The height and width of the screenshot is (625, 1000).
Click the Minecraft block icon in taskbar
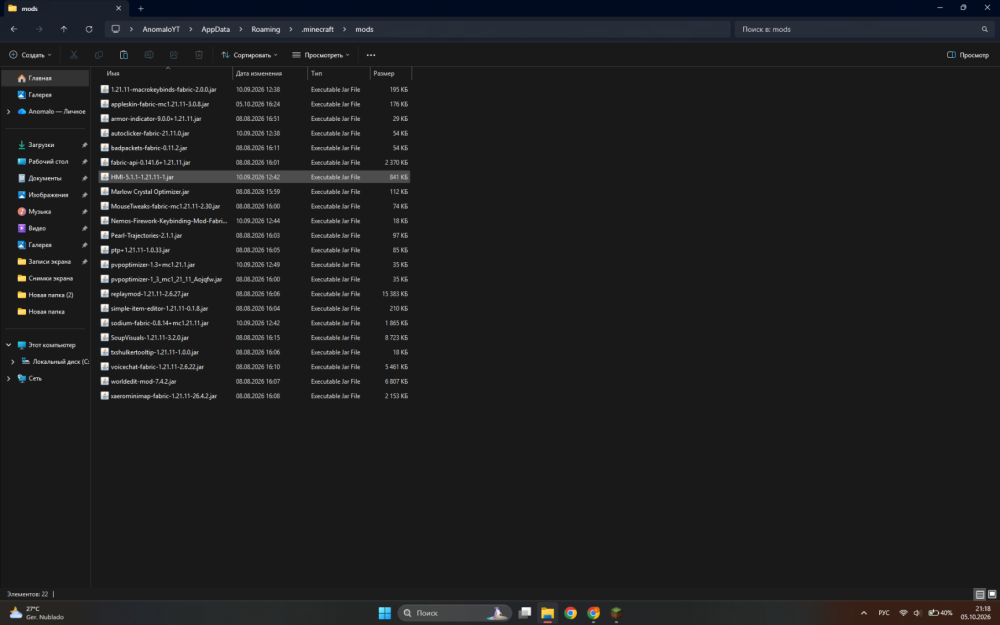616,613
